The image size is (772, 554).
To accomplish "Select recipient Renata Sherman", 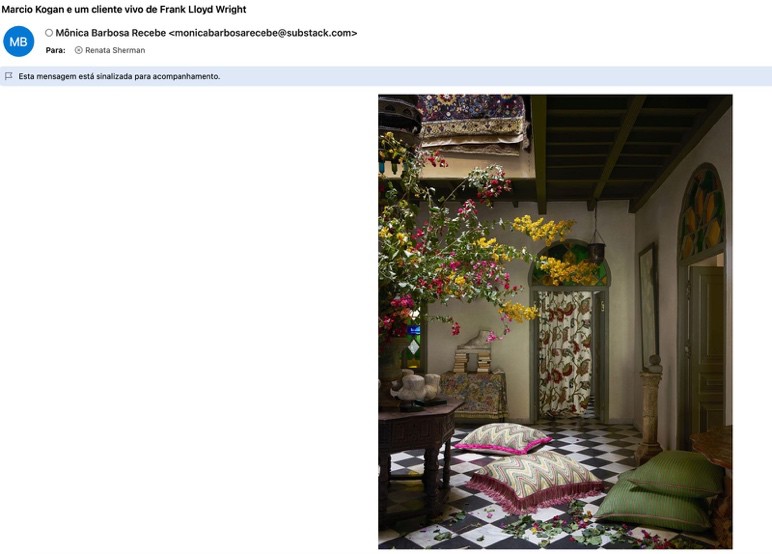I will coord(115,50).
